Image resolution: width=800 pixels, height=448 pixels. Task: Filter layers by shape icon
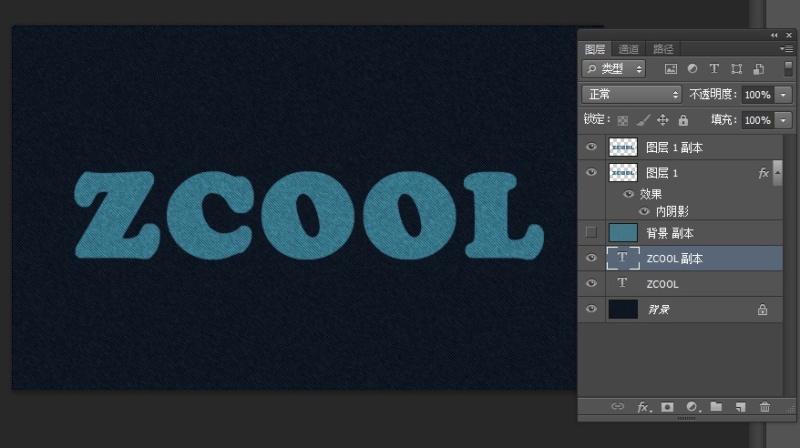click(736, 69)
